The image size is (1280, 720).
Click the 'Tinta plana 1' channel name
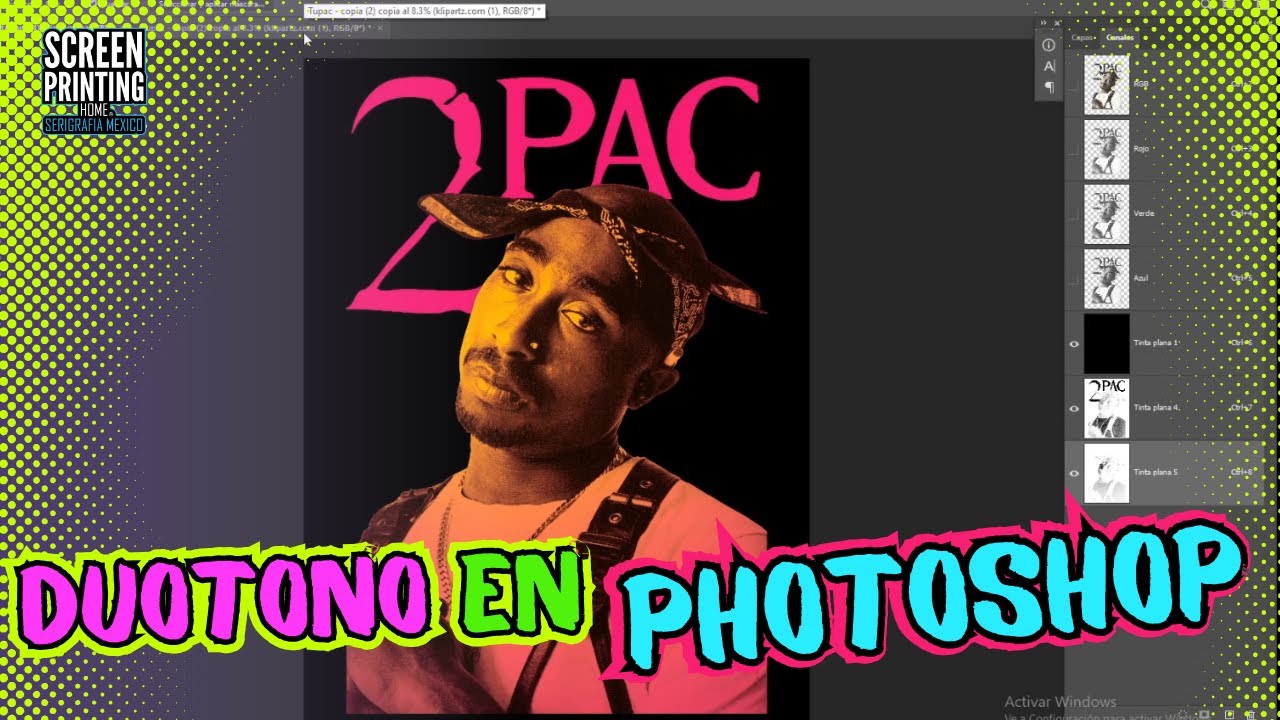click(x=1157, y=343)
